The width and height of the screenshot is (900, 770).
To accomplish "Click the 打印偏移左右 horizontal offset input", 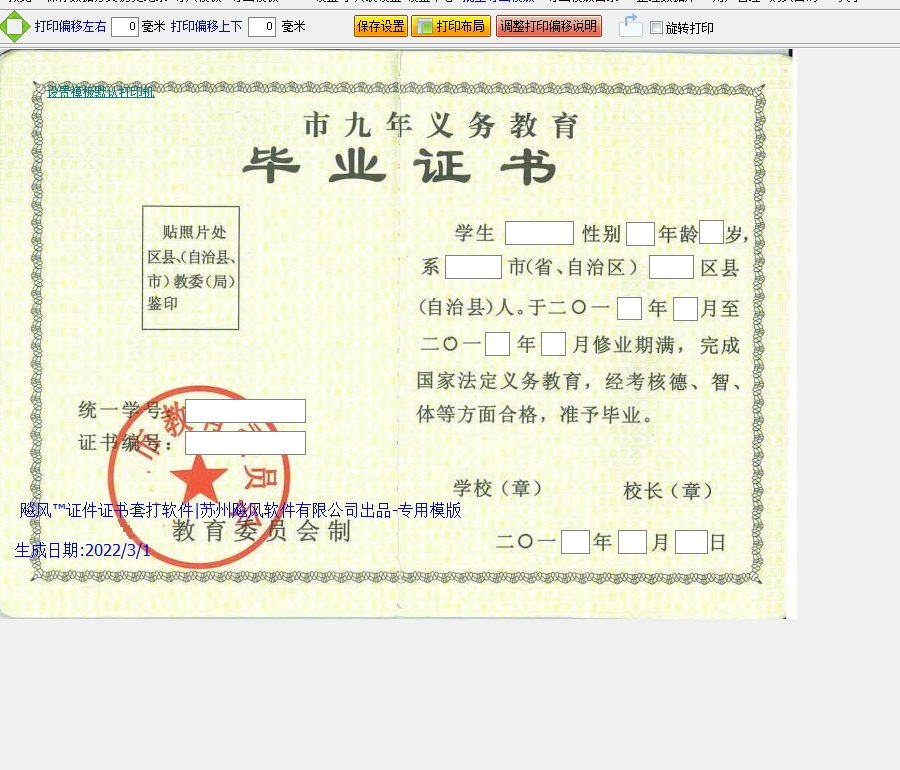I will (x=125, y=27).
